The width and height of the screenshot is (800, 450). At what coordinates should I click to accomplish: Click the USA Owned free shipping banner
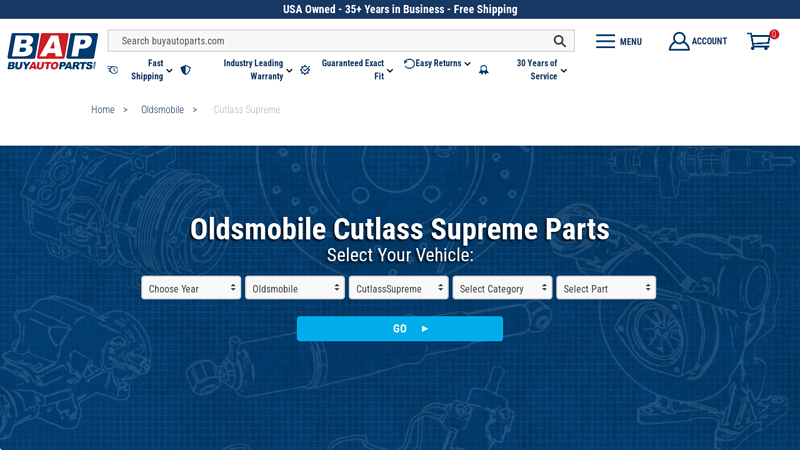point(400,9)
